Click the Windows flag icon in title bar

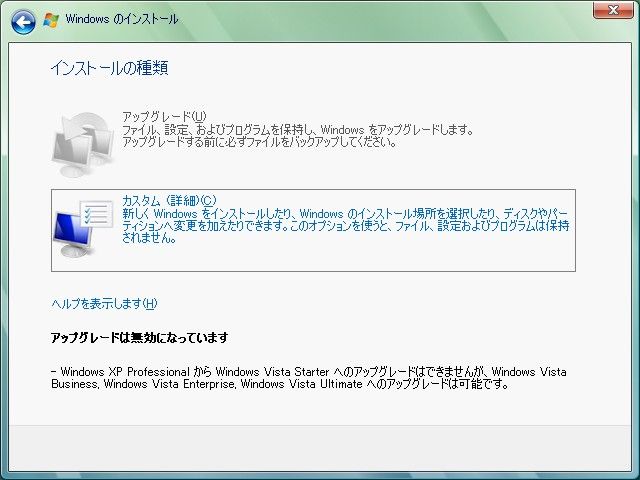point(51,20)
